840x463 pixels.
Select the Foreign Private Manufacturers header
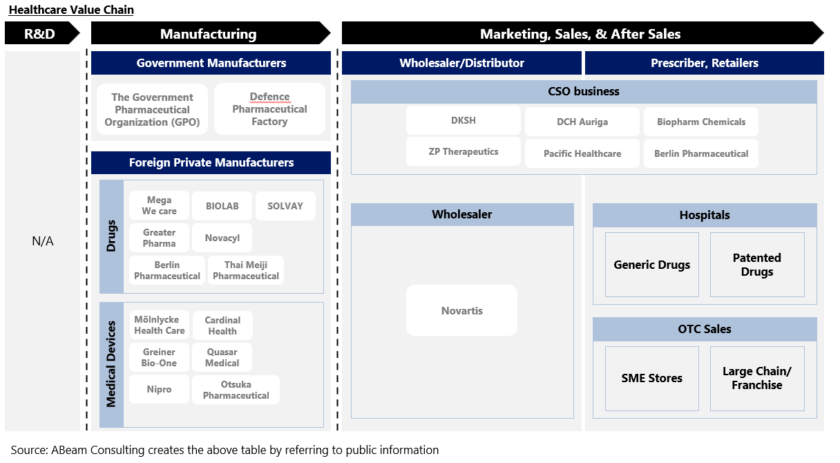(211, 162)
